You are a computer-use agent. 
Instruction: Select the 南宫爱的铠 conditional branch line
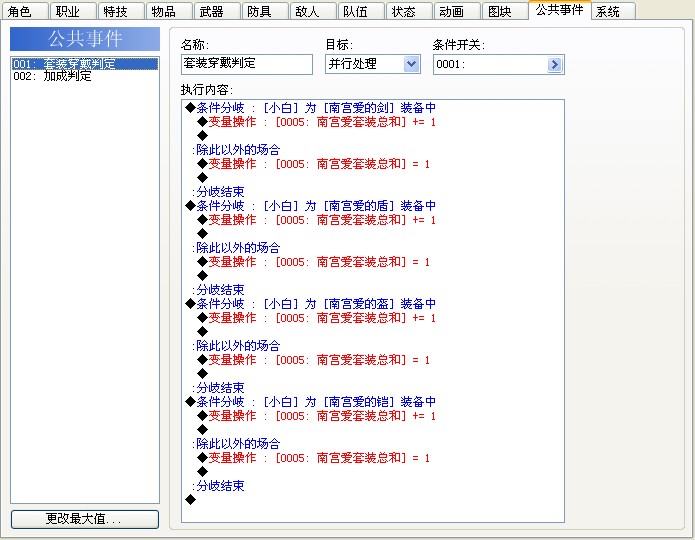(x=310, y=402)
